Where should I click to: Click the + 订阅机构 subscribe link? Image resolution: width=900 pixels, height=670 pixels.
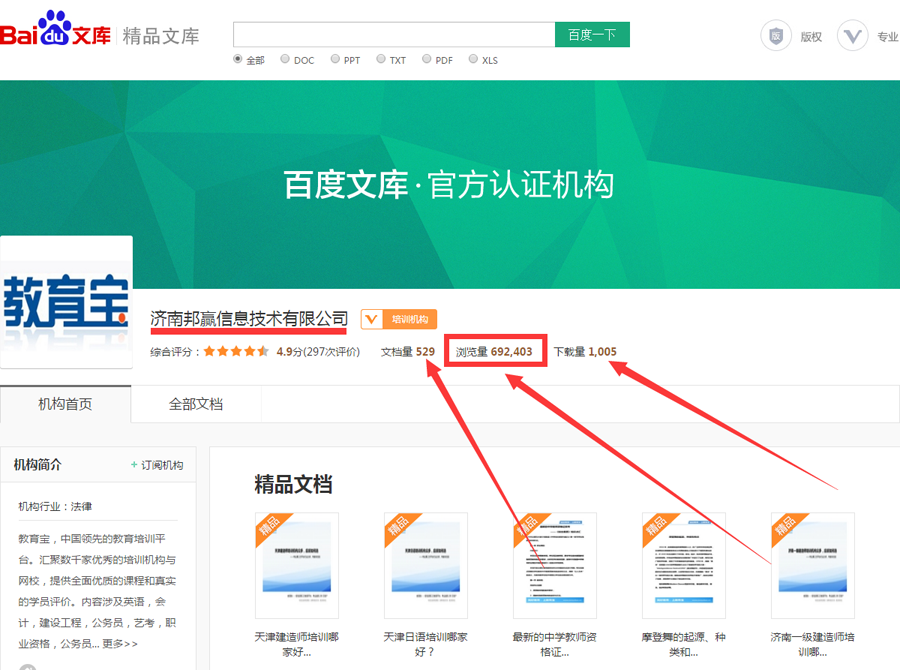coord(157,465)
